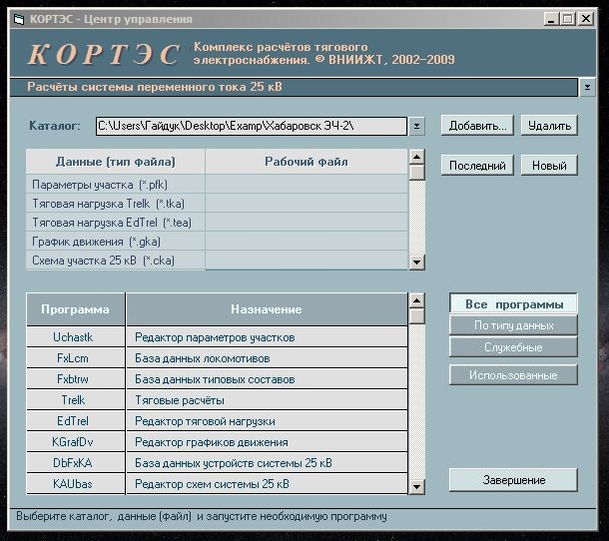Click into the Каталог path field
The width and height of the screenshot is (609, 541).
click(251, 126)
